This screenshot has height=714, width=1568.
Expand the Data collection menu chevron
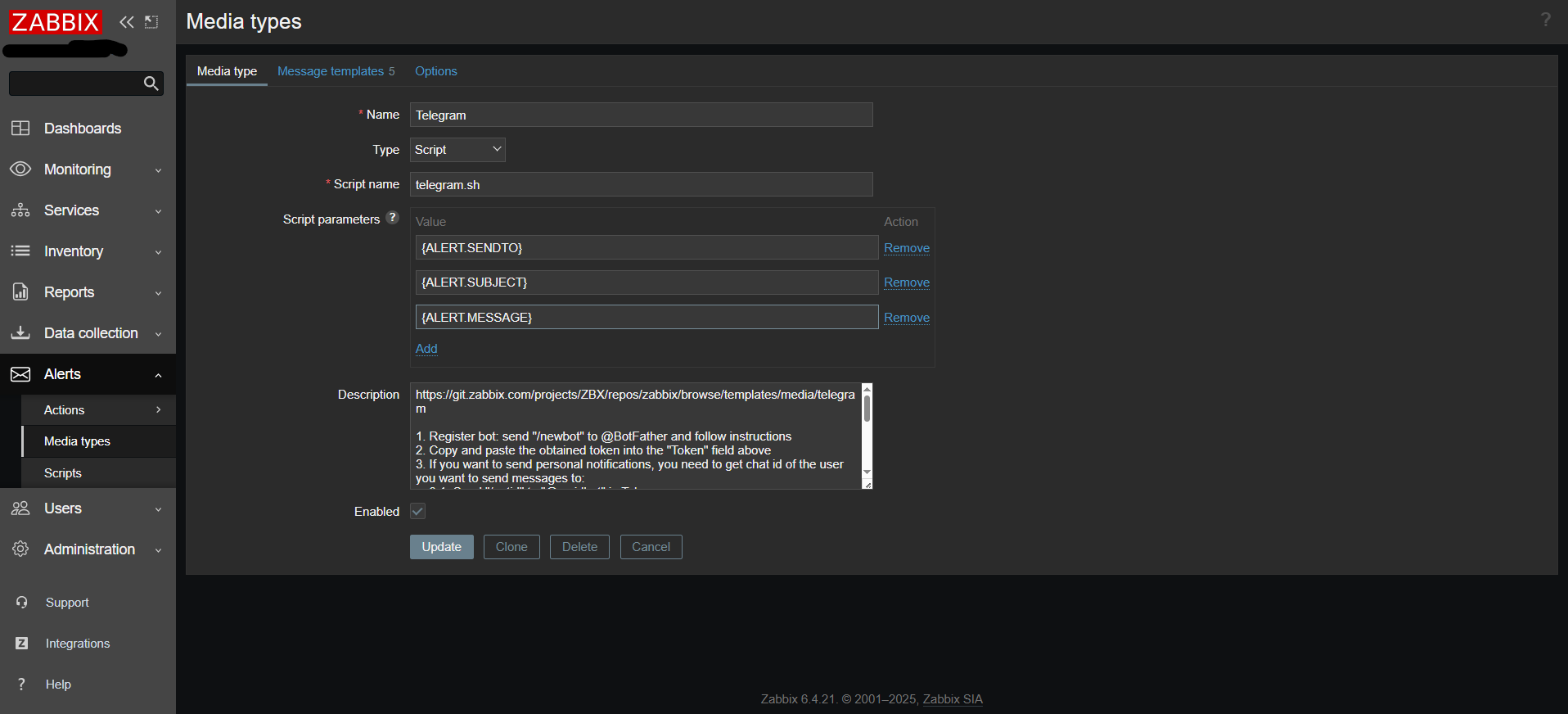coord(159,334)
